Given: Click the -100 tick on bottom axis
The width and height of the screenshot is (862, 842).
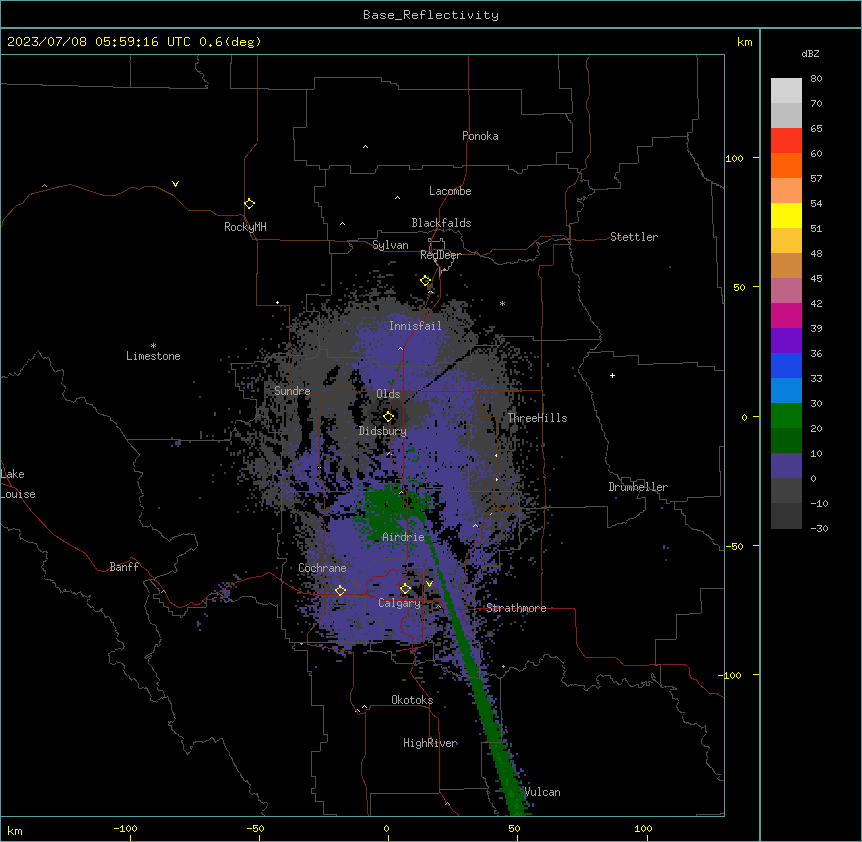Looking at the screenshot, I should 126,828.
